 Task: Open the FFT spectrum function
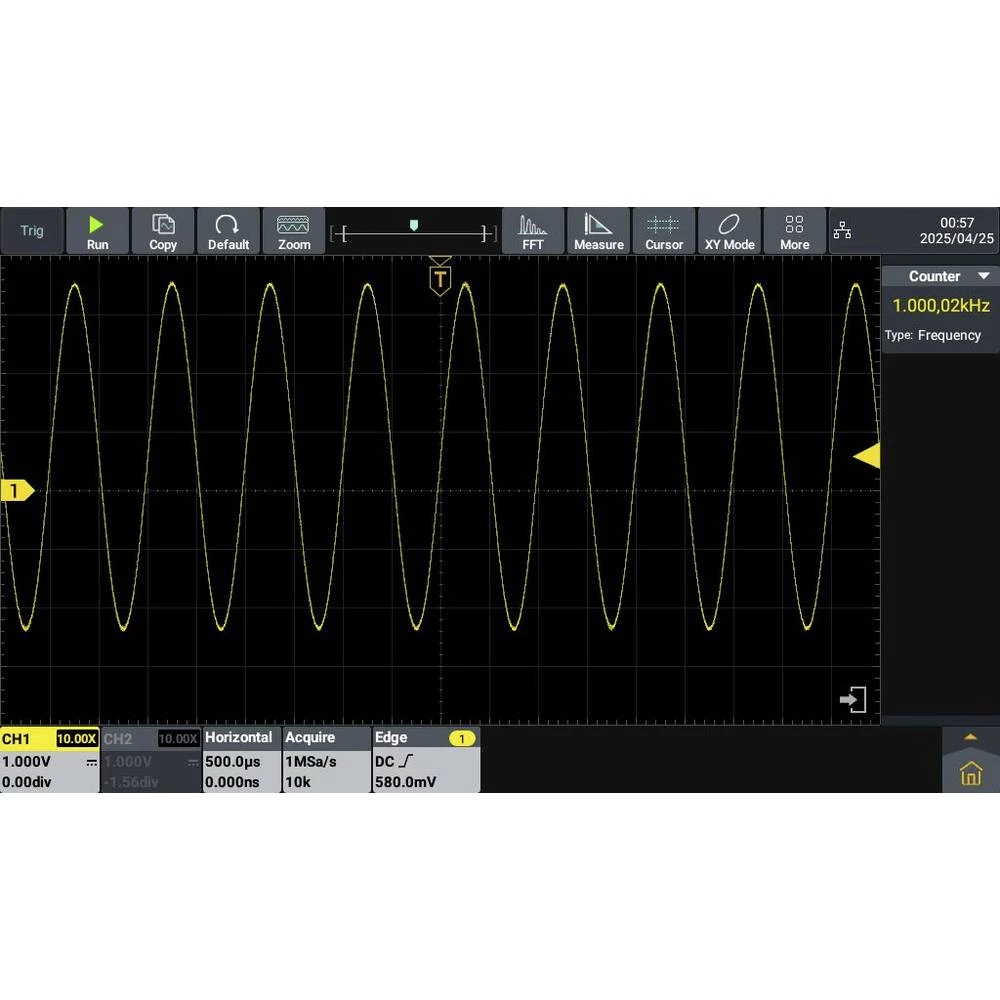pyautogui.click(x=533, y=231)
